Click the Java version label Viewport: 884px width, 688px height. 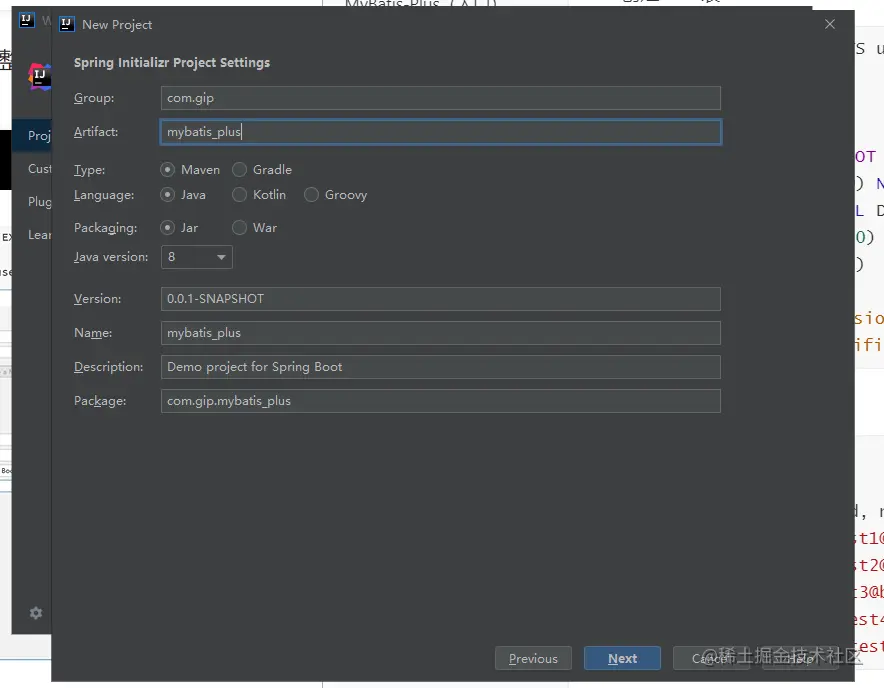111,257
